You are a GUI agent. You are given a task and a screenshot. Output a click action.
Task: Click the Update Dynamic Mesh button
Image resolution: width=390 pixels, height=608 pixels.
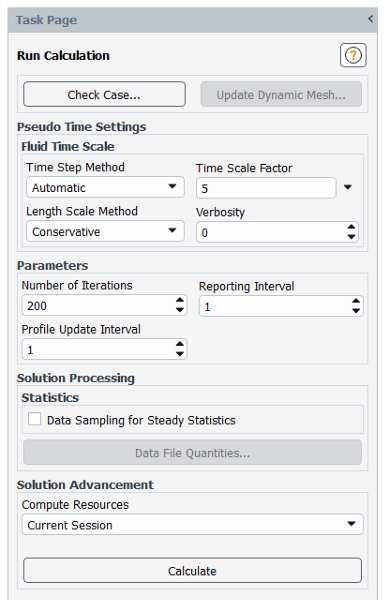pyautogui.click(x=281, y=95)
